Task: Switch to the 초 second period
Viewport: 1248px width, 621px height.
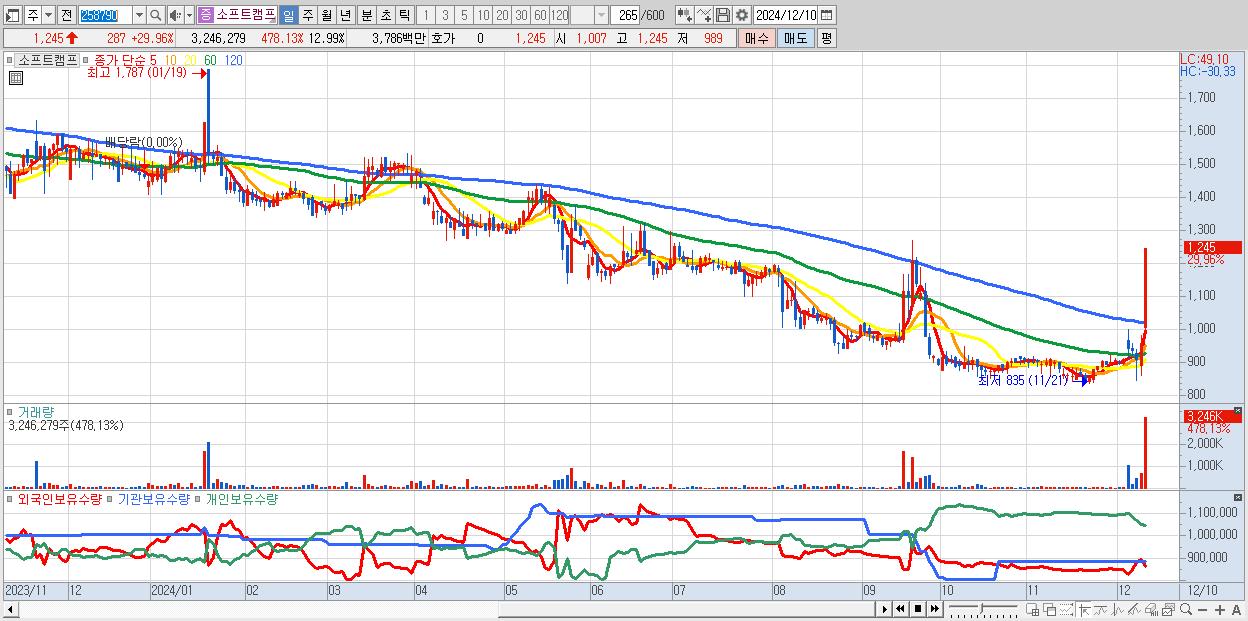Action: (385, 15)
